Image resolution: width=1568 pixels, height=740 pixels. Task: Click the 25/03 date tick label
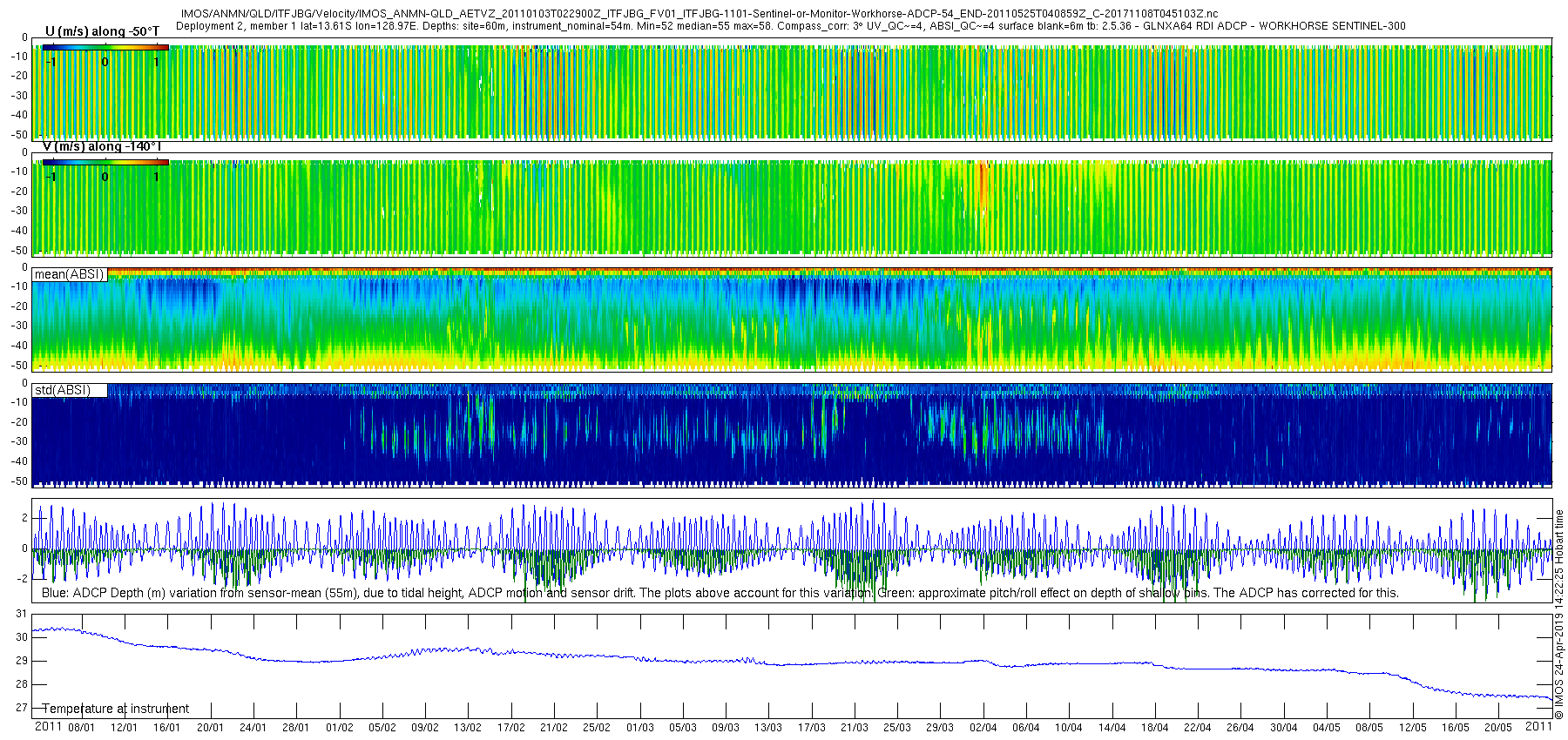click(x=897, y=728)
